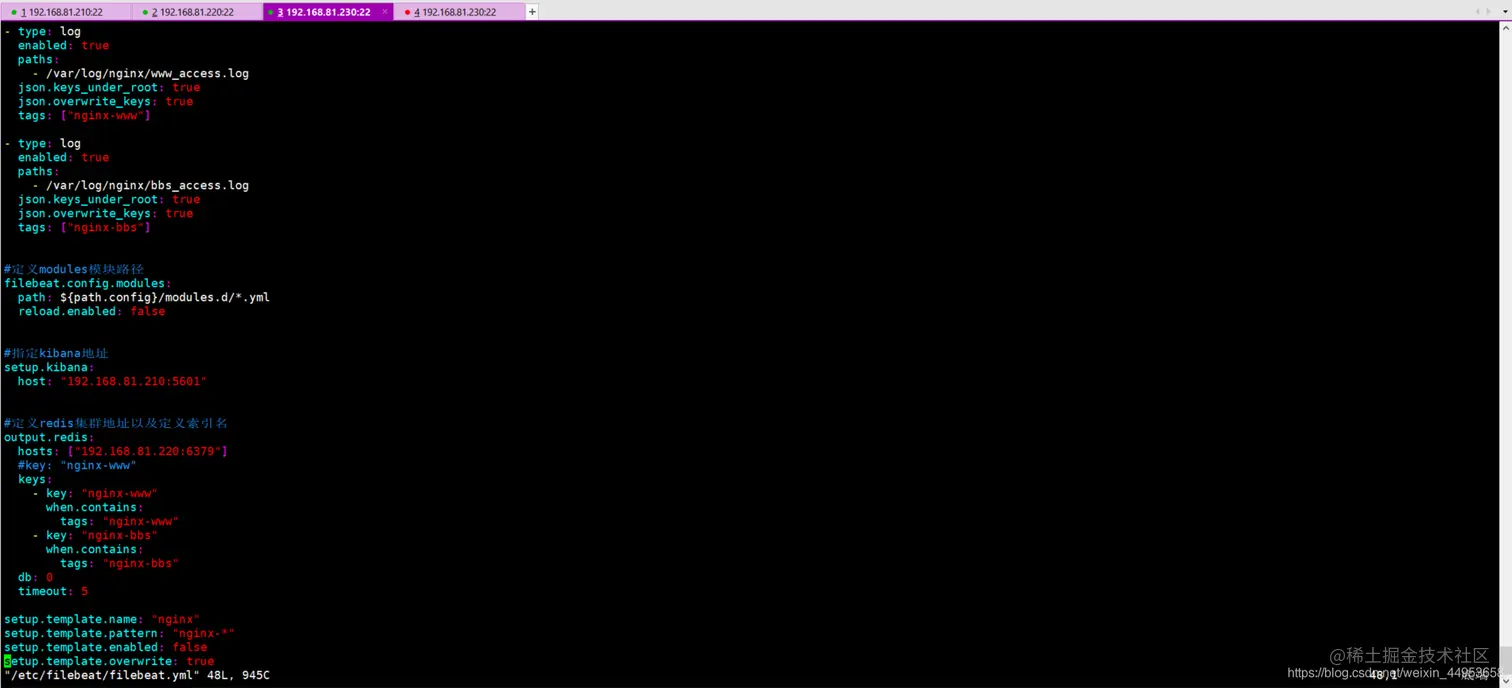Click the hosts: ["192.168.81.220:6379"] line
Screen dimensions: 1512x688
point(123,451)
